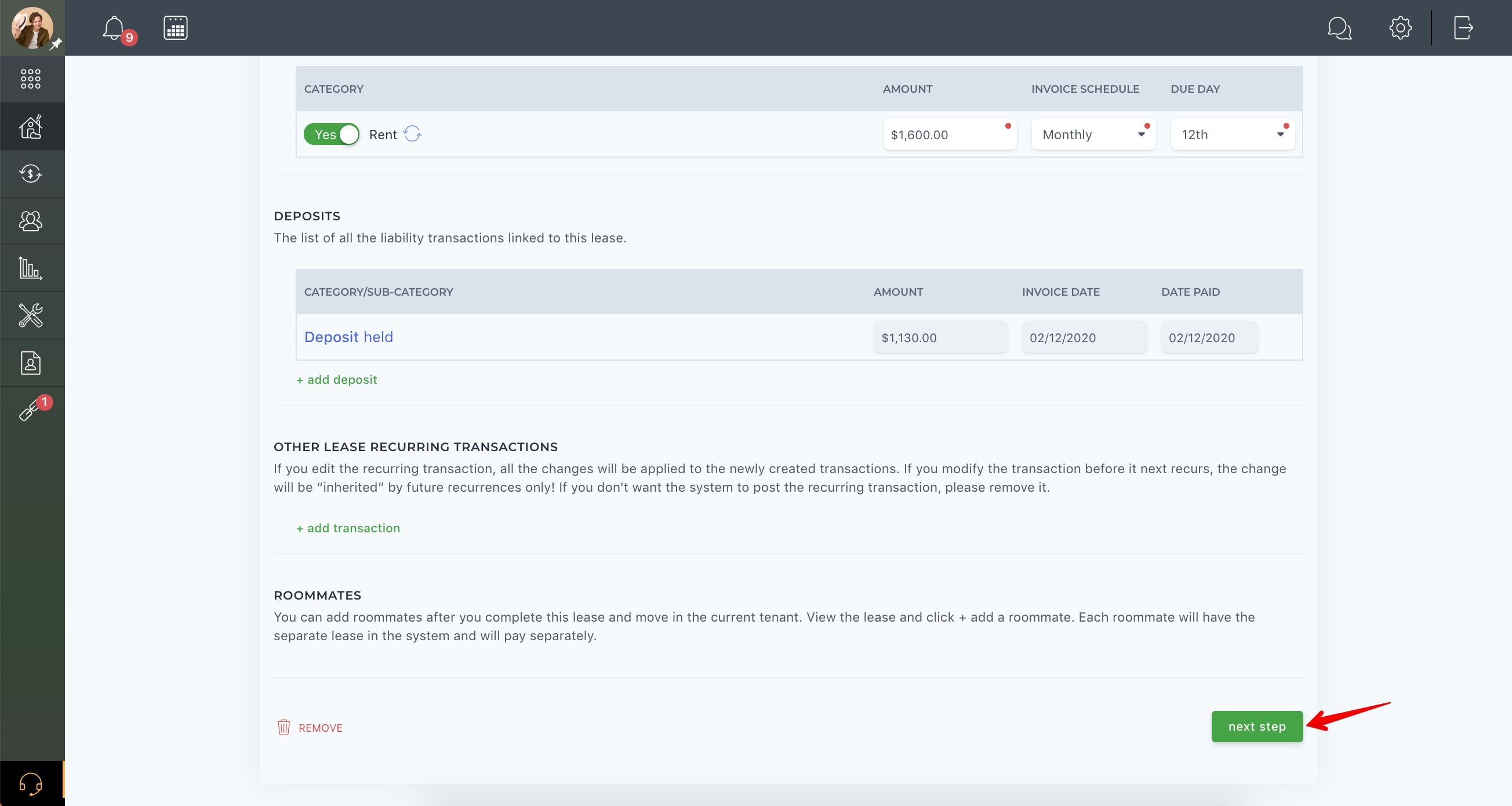
Task: Open the Due Day 12th dropdown
Action: pyautogui.click(x=1233, y=135)
